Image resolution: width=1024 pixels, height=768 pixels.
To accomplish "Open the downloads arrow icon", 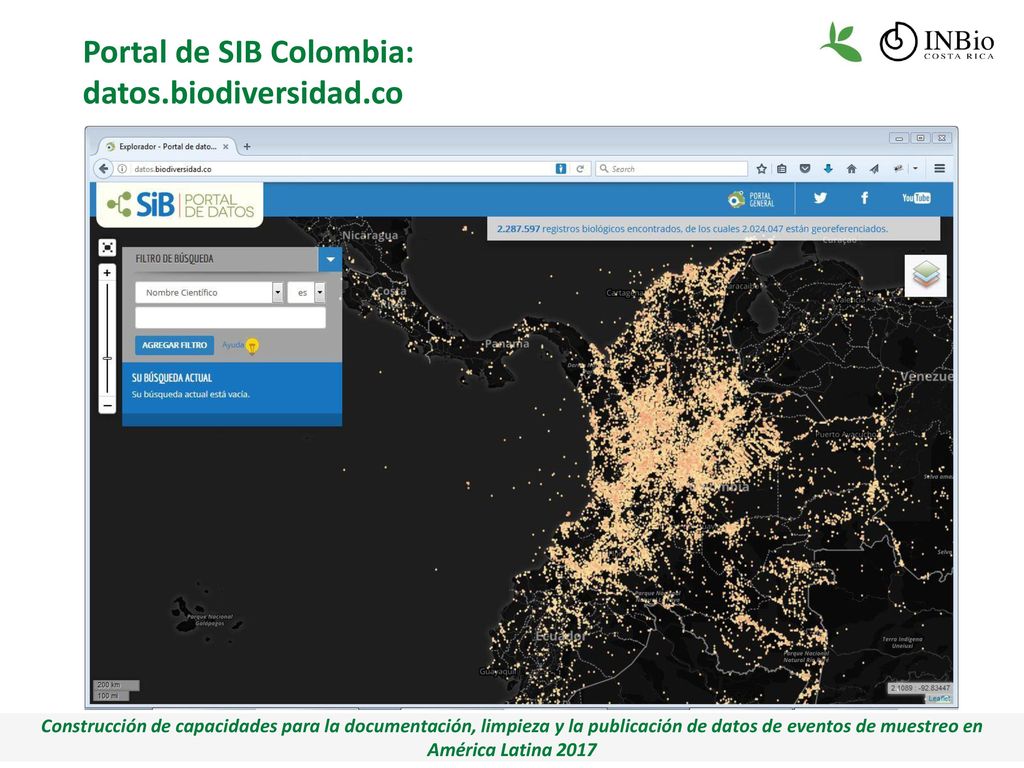I will pos(828,168).
